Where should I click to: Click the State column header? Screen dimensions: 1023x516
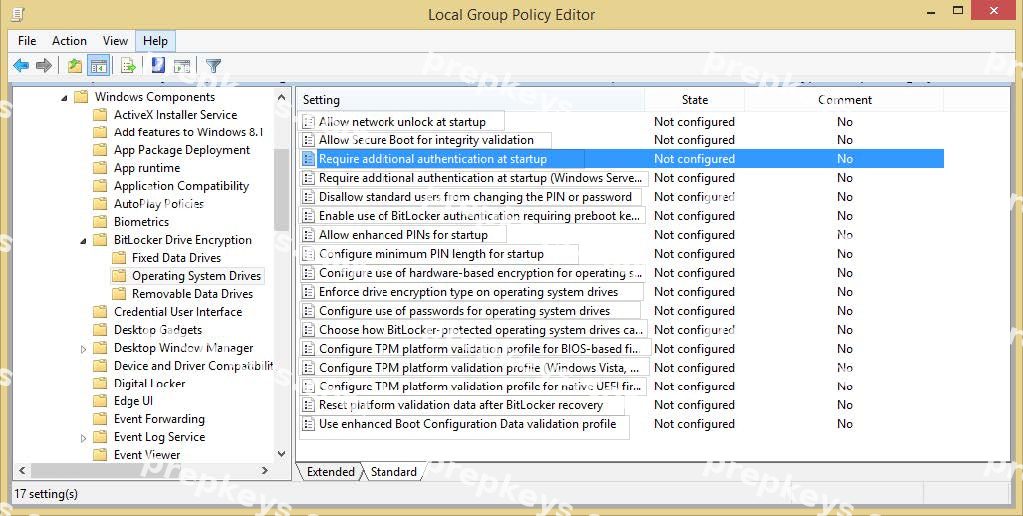(x=694, y=100)
